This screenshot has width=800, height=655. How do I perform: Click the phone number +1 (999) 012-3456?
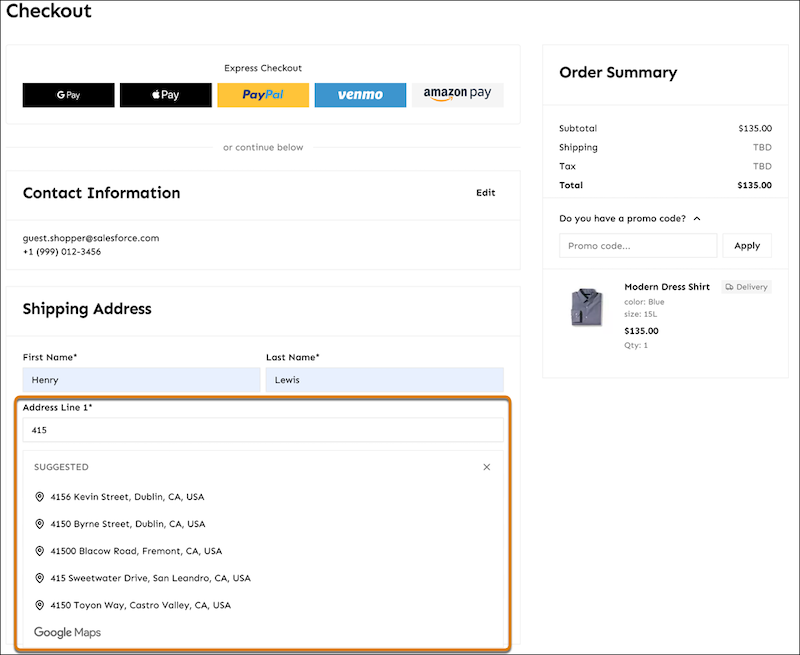click(62, 251)
